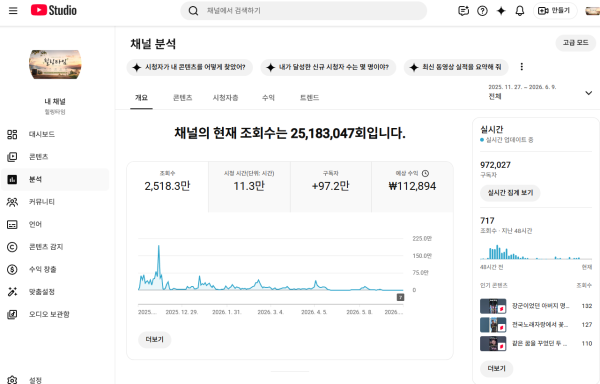The height and width of the screenshot is (384, 600).
Task: Switch to the 수익 tab
Action: click(x=268, y=98)
